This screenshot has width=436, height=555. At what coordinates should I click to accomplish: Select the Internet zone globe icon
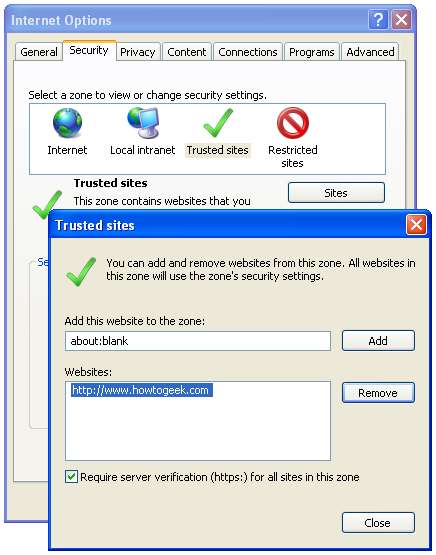(x=67, y=123)
